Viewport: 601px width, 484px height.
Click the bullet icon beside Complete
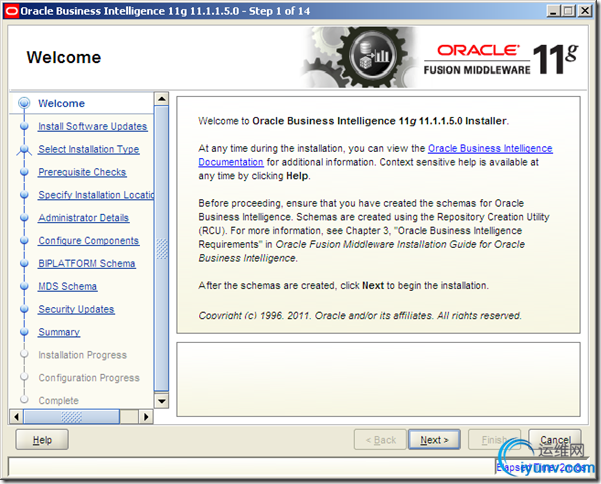(24, 400)
